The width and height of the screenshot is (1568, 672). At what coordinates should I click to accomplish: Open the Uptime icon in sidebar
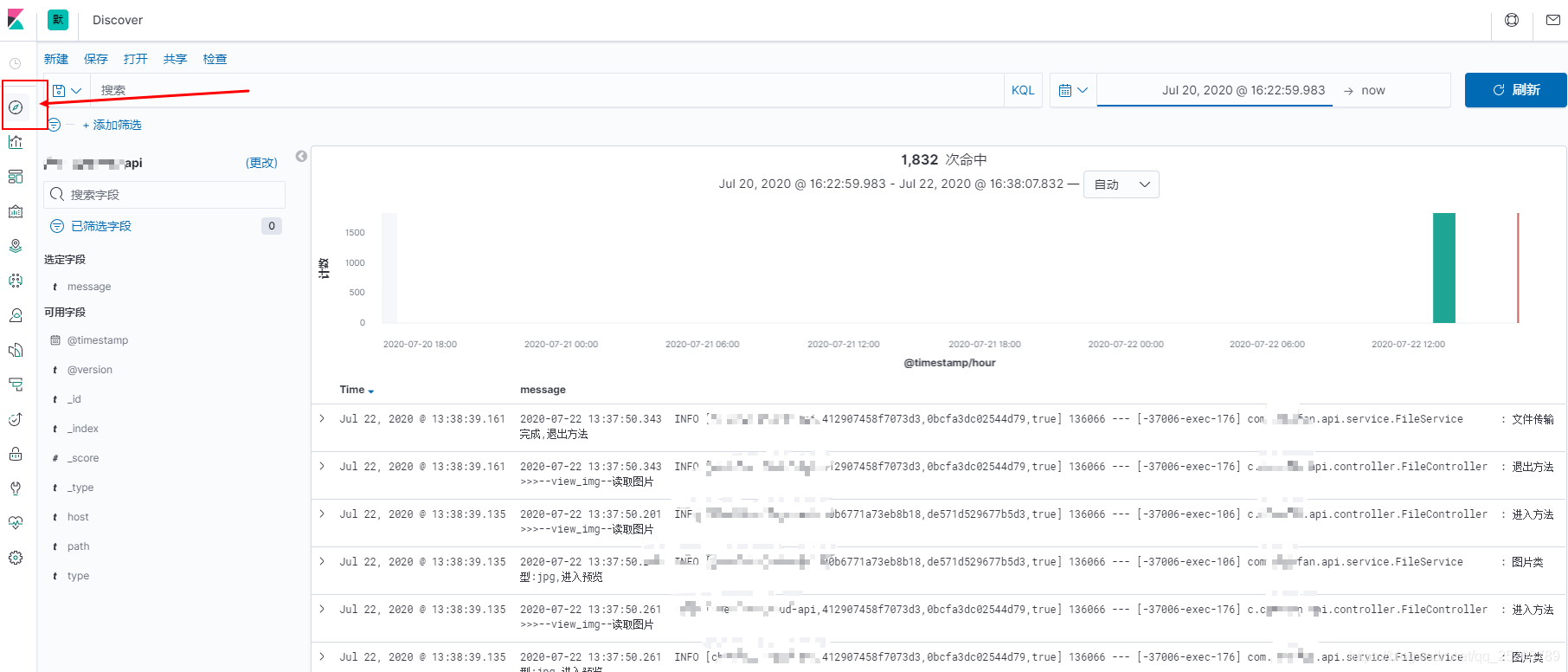tap(16, 419)
